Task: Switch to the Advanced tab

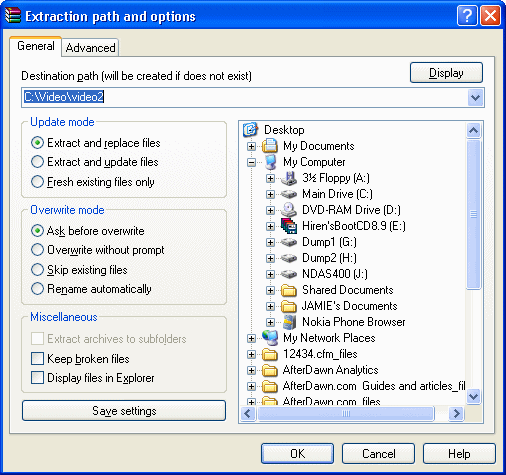Action: (90, 48)
